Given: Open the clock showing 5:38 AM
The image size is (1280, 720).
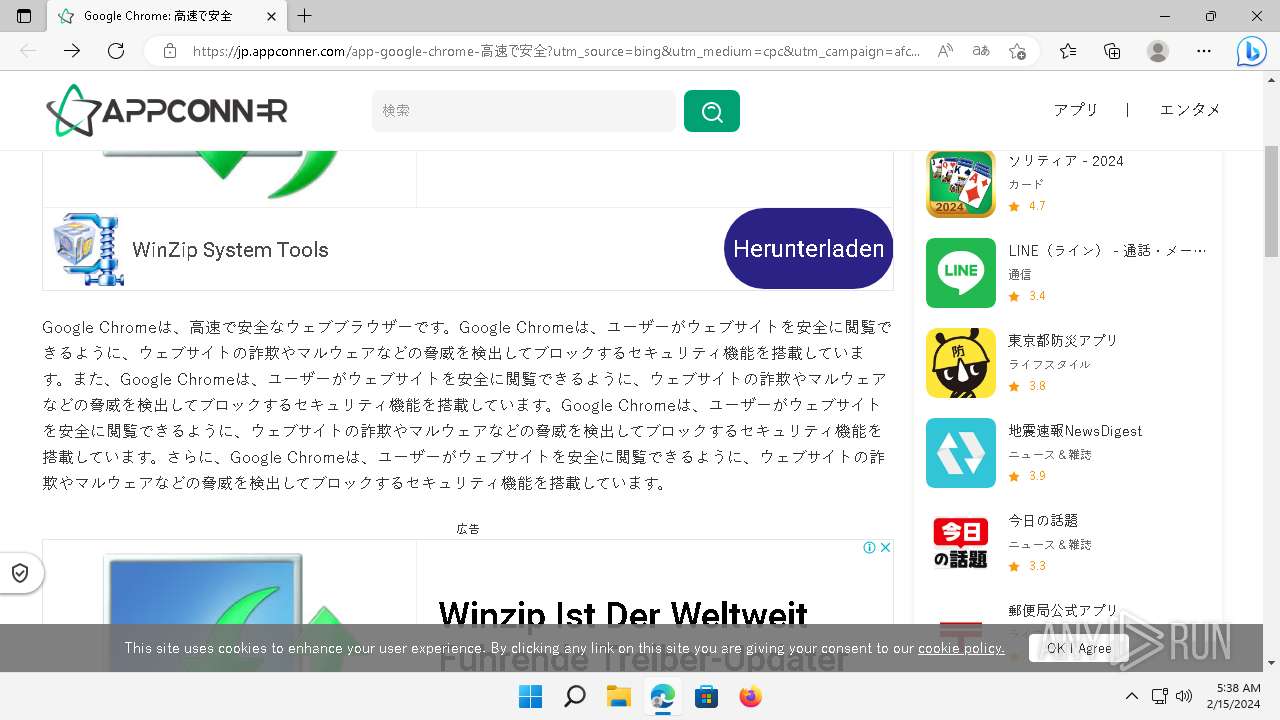Looking at the screenshot, I should pyautogui.click(x=1233, y=696).
